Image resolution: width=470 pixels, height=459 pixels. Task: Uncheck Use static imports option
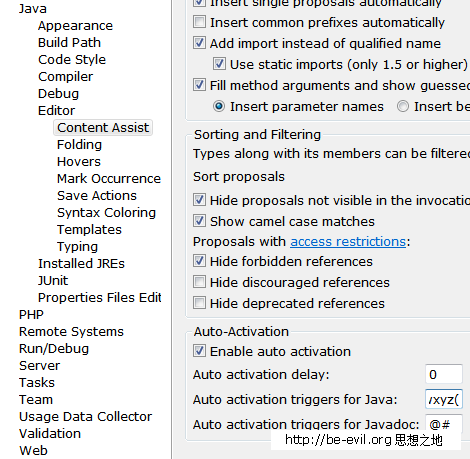coord(219,64)
